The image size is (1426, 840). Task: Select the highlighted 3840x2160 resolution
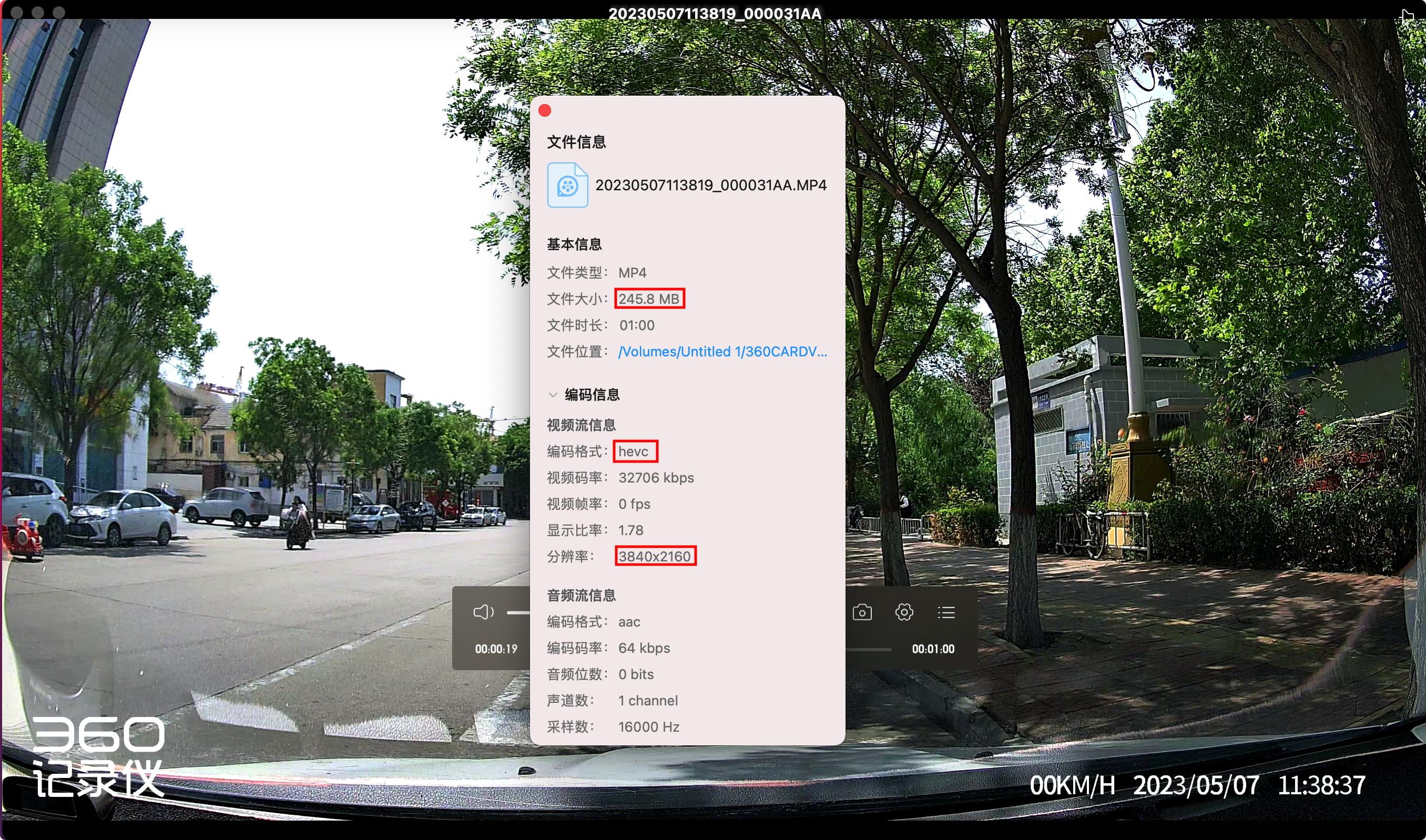[656, 557]
